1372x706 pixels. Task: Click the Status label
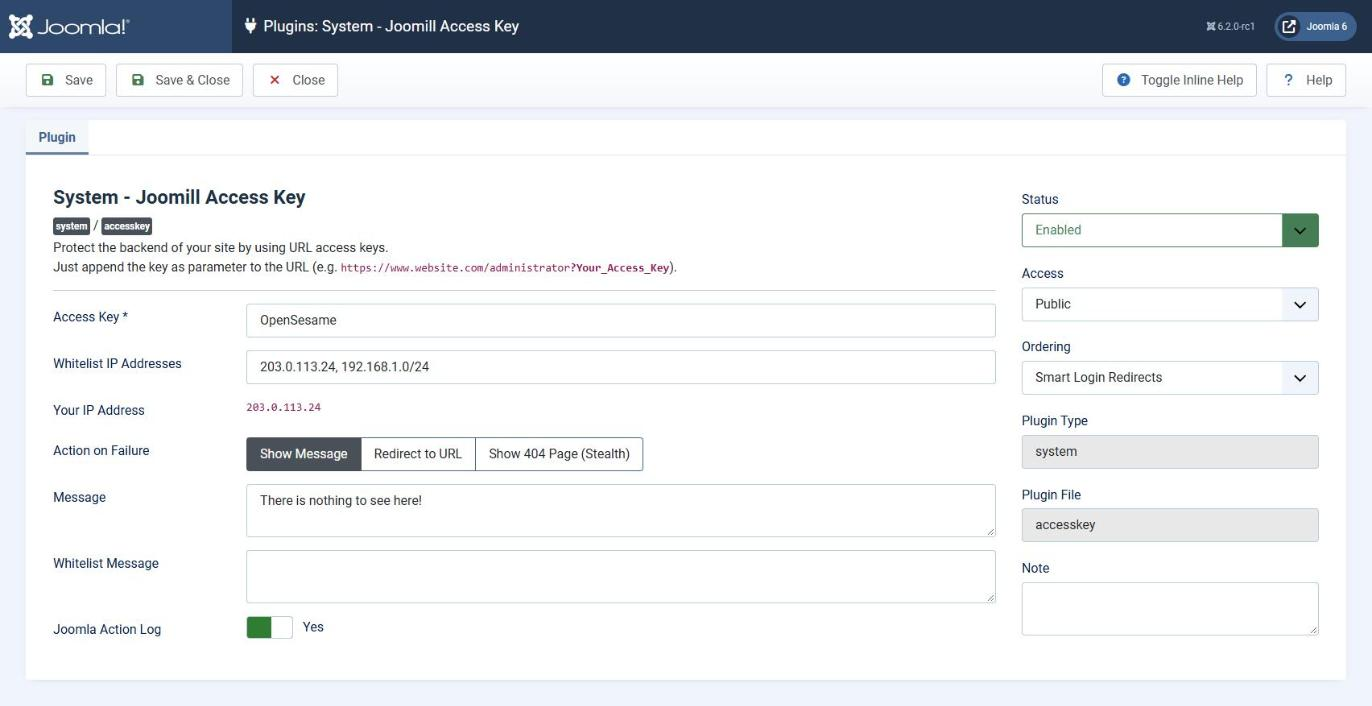pos(1040,200)
